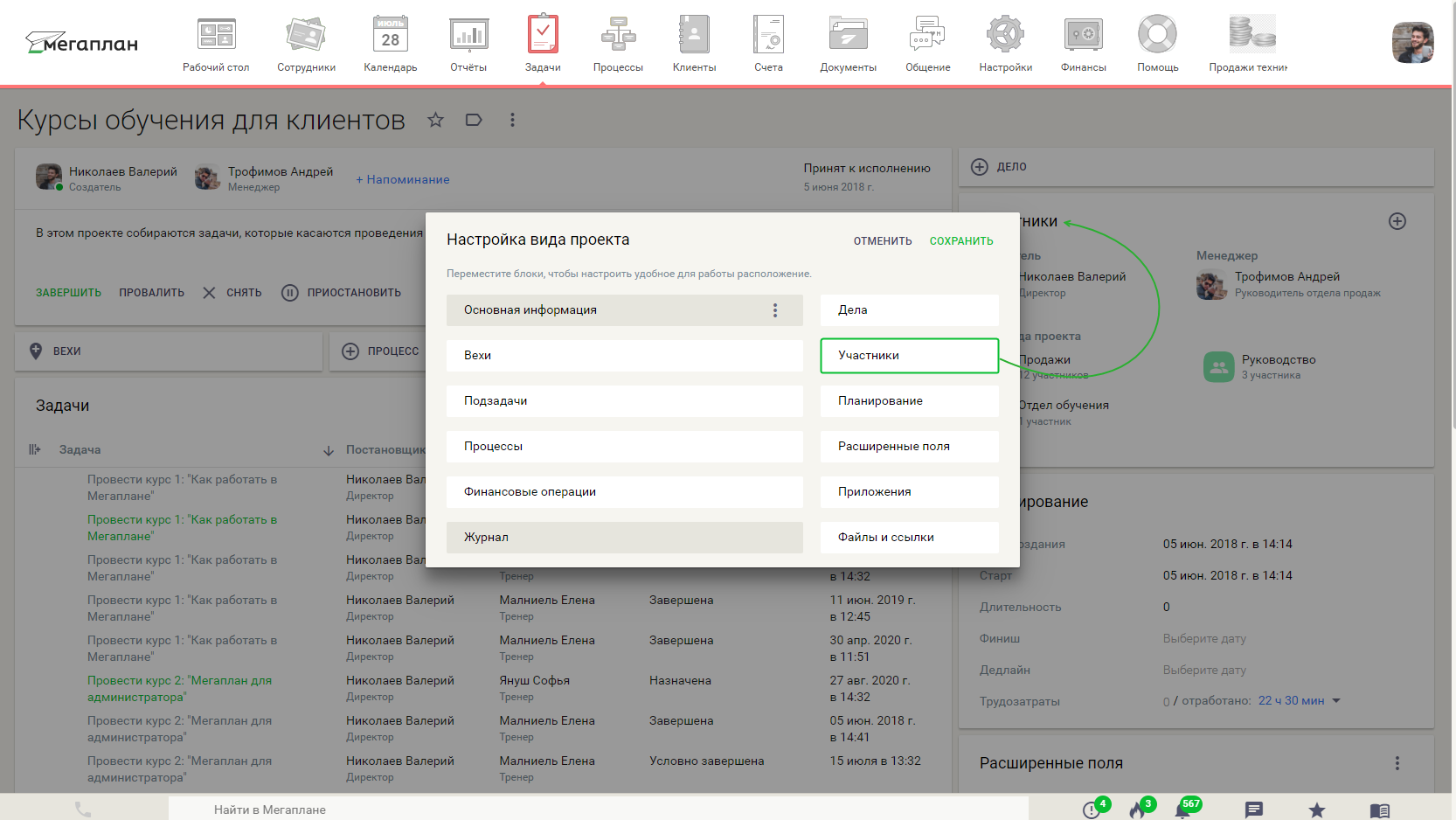This screenshot has width=1456, height=820.
Task: Click the tag label icon near title
Action: point(474,120)
